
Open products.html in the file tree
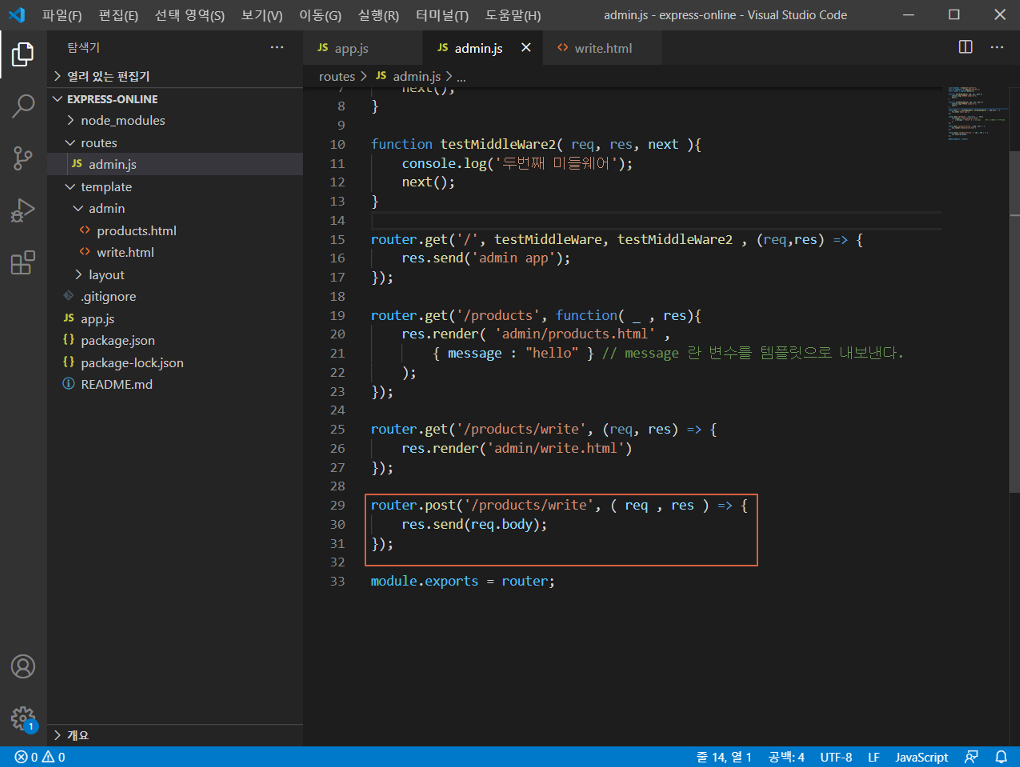[176, 231]
